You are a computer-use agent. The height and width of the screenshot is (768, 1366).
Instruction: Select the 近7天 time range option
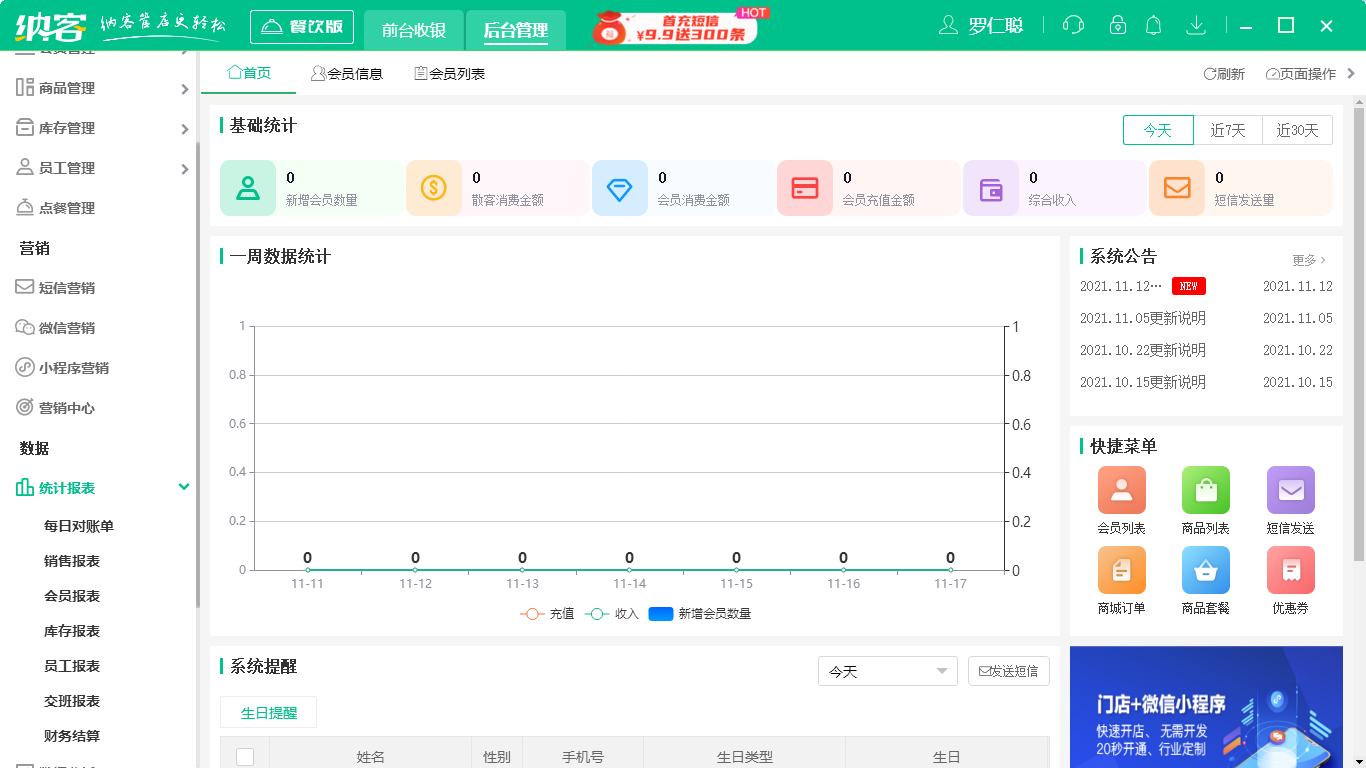point(1228,130)
